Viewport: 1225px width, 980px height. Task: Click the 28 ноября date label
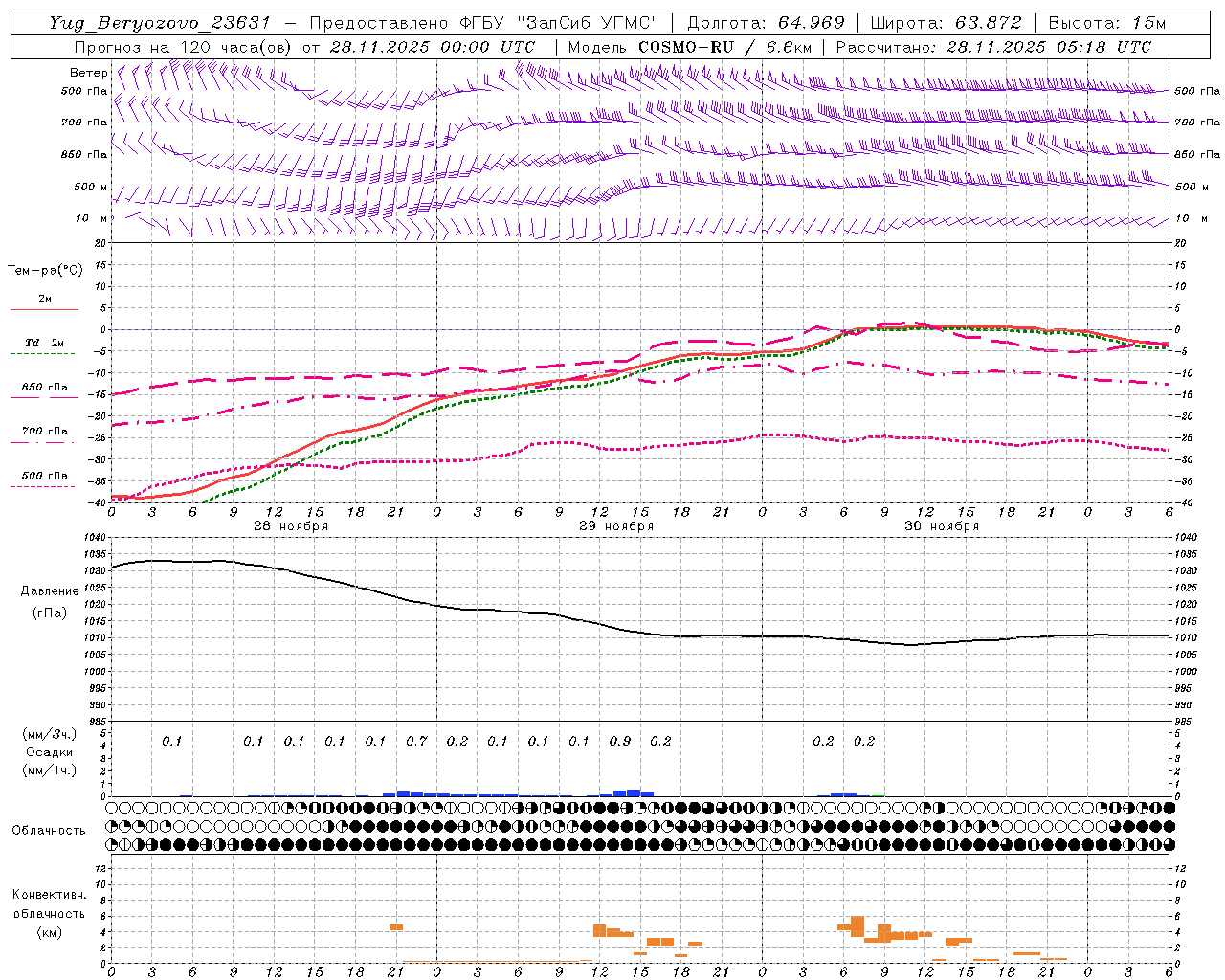tap(290, 526)
